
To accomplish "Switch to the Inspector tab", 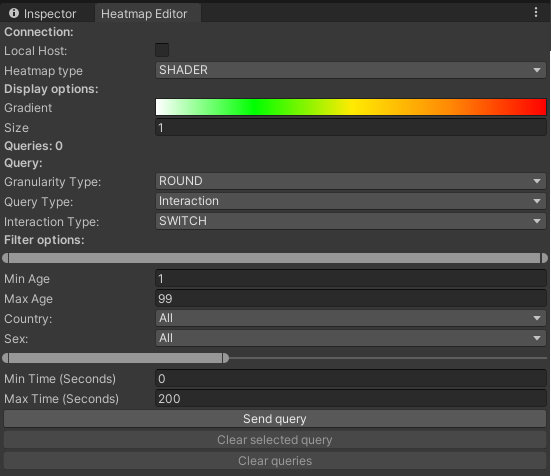I will (x=43, y=14).
